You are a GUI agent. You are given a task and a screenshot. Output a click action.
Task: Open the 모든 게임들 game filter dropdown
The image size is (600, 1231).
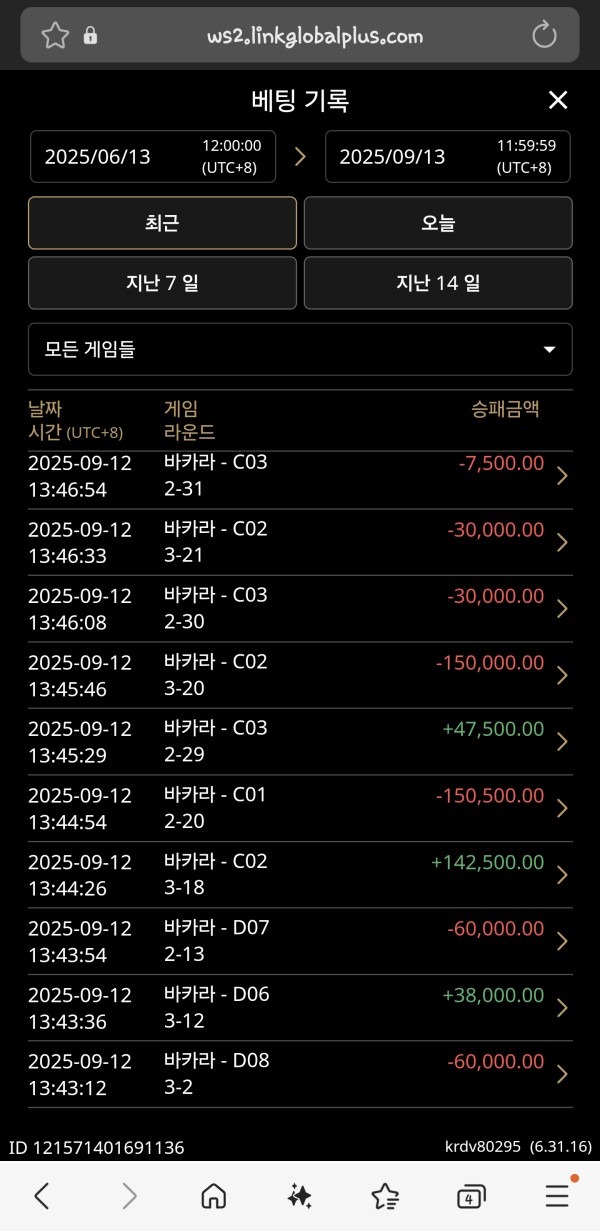click(300, 349)
